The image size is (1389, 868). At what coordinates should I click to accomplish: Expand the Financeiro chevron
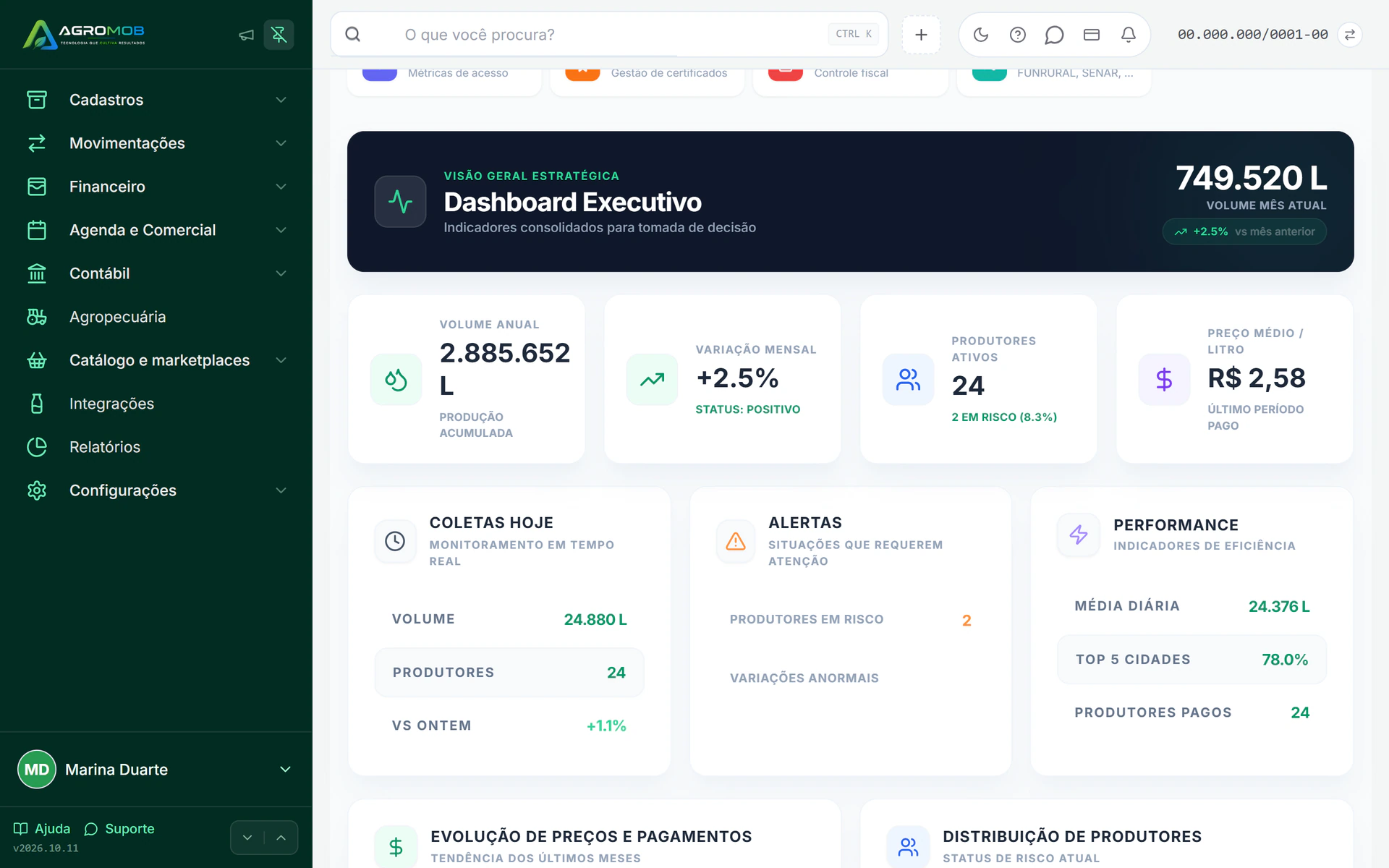coord(281,187)
